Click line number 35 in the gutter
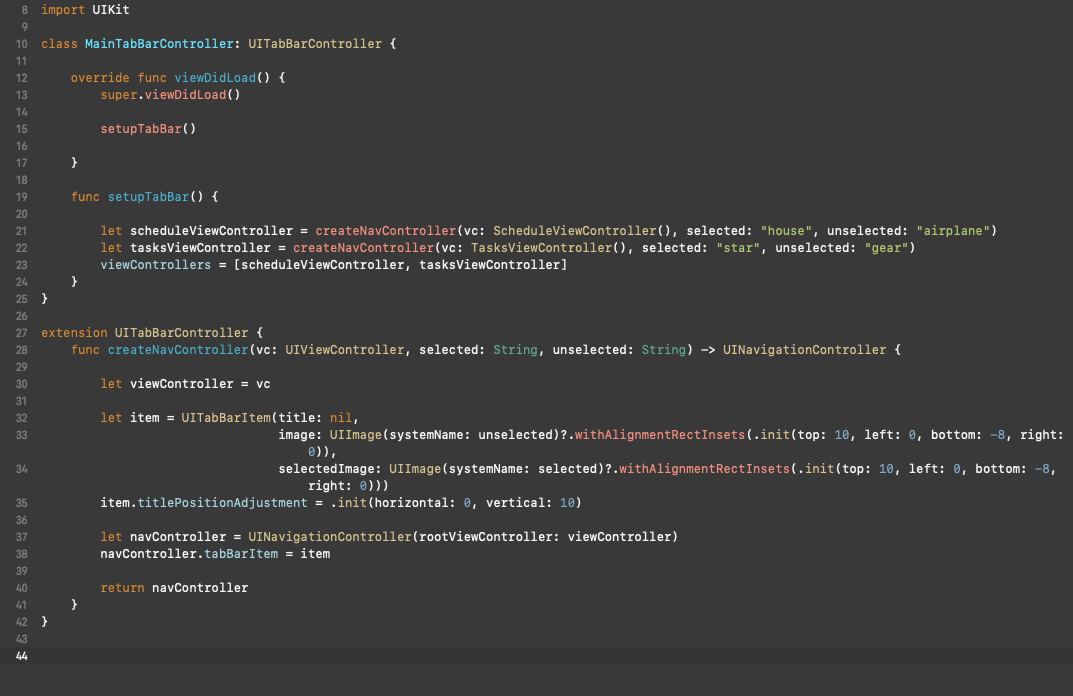Viewport: 1073px width, 696px height. [x=22, y=503]
